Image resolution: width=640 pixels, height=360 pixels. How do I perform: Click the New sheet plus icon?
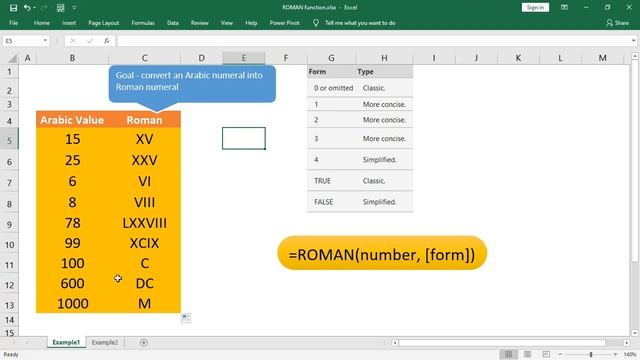coord(144,342)
